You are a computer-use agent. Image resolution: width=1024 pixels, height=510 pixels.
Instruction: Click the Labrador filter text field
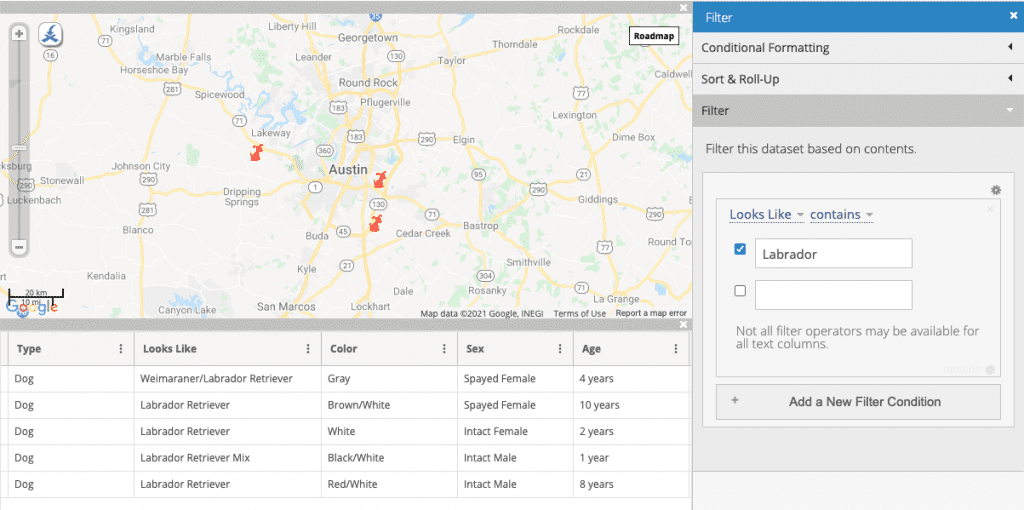(x=833, y=254)
